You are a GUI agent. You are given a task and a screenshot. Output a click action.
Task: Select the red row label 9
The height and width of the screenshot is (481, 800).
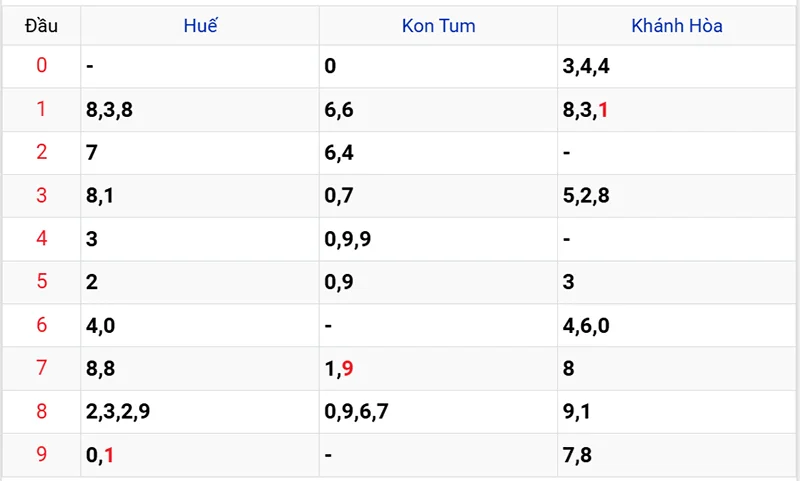[x=41, y=455]
